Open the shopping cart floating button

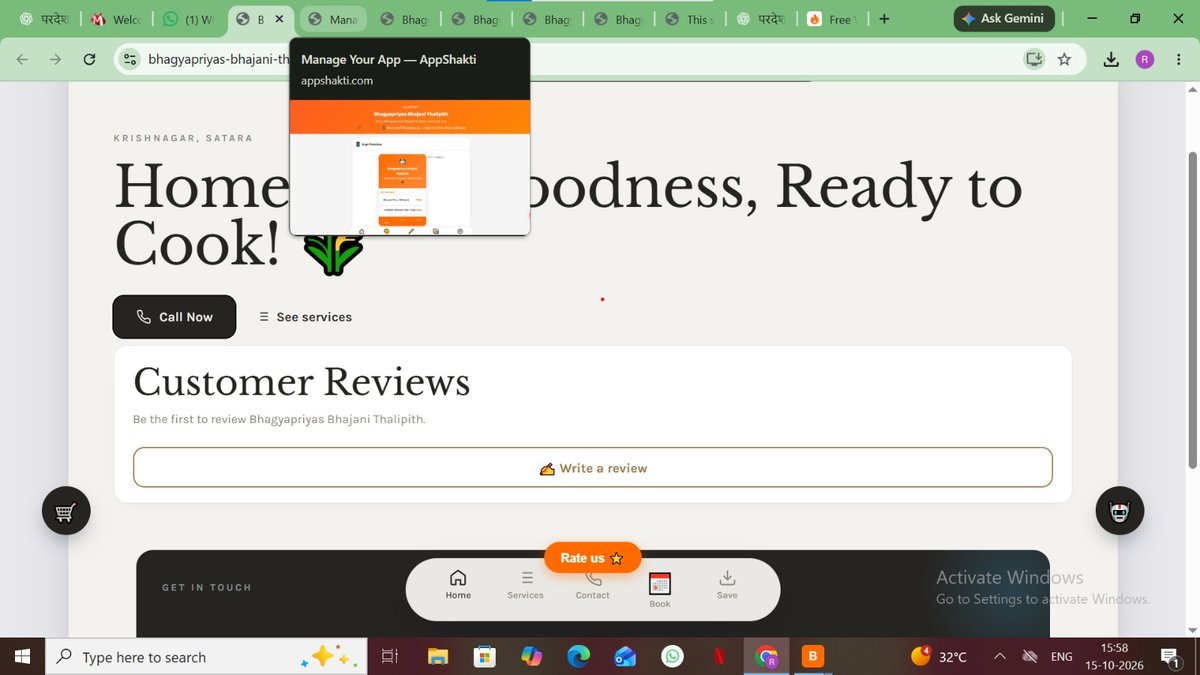click(66, 512)
